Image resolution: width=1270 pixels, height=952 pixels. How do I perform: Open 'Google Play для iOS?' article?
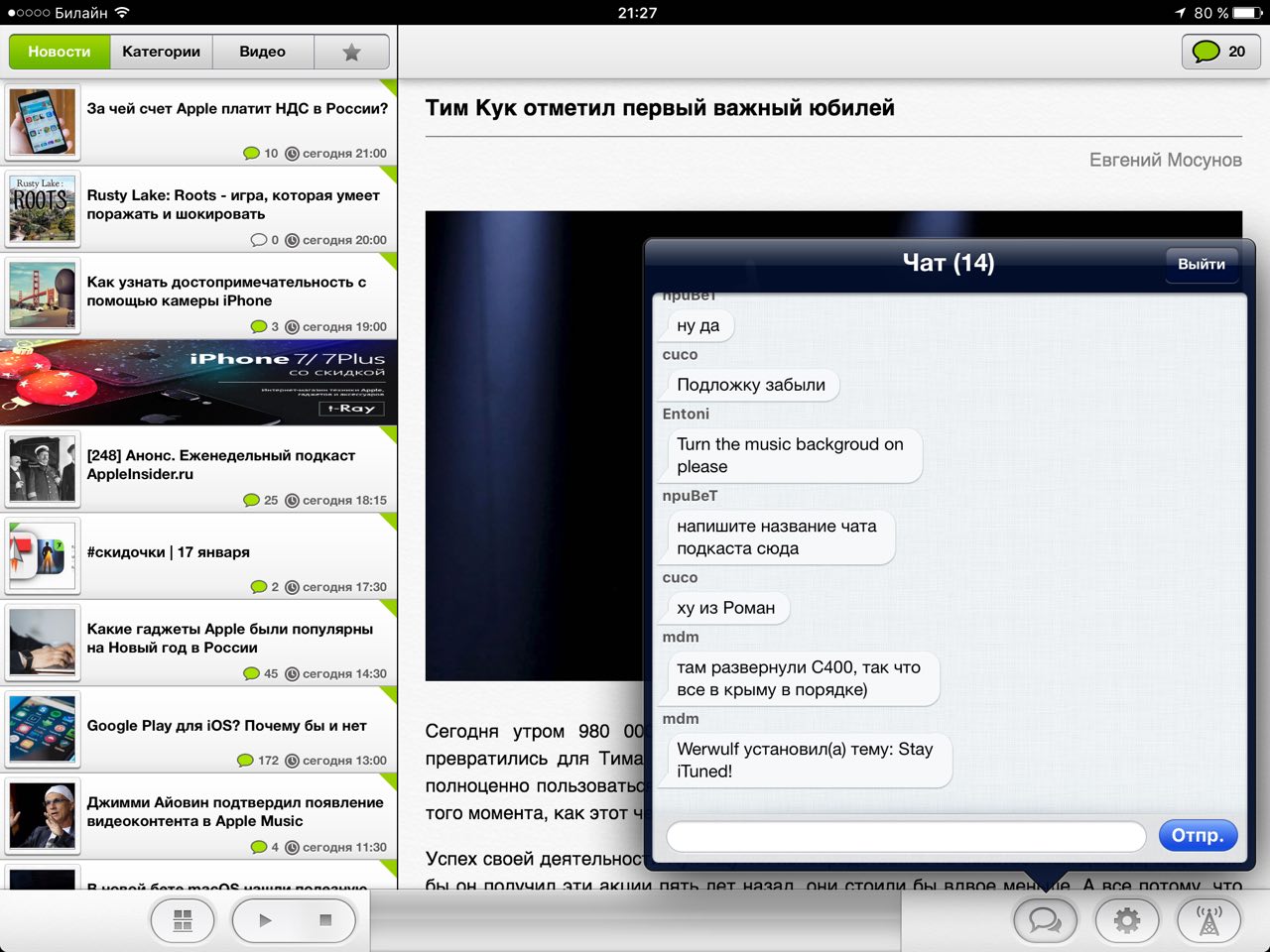coord(198,730)
